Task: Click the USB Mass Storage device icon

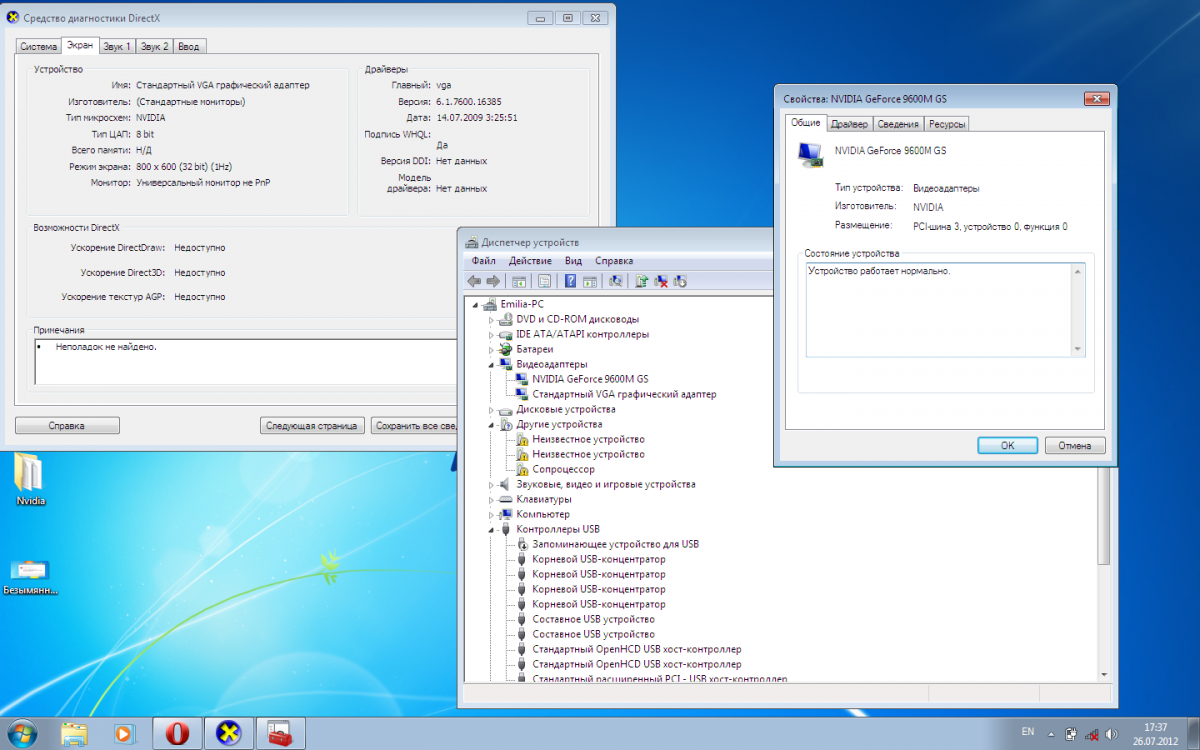Action: pos(522,544)
